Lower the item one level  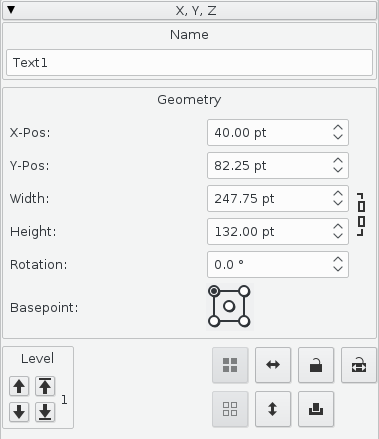(19, 412)
